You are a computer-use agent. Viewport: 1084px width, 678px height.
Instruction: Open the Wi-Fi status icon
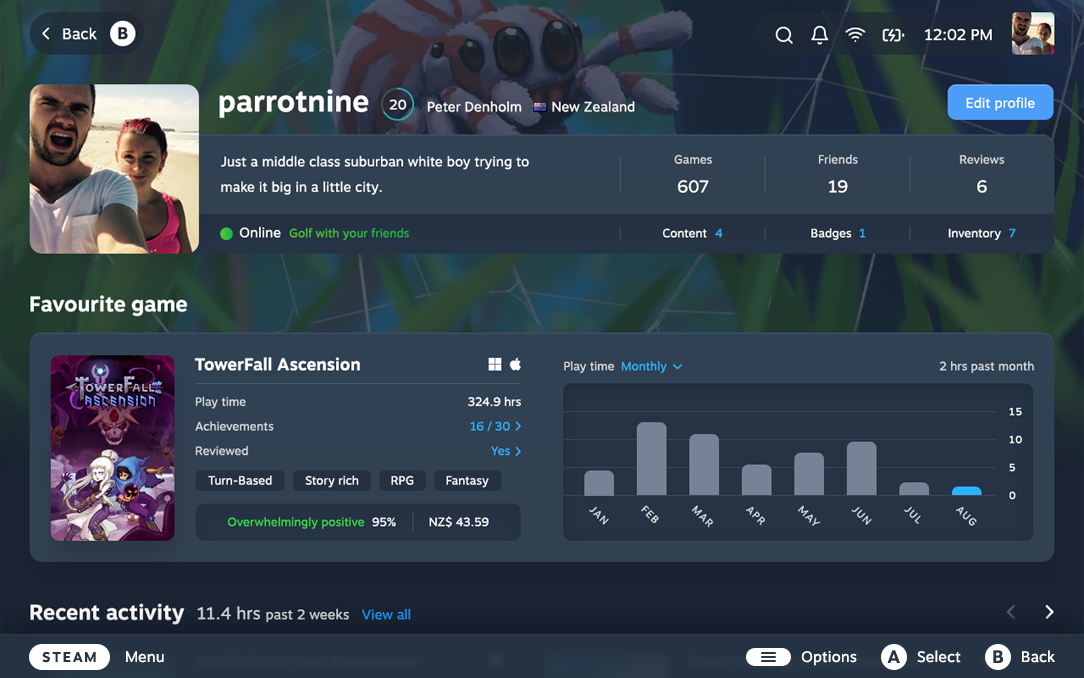point(855,35)
